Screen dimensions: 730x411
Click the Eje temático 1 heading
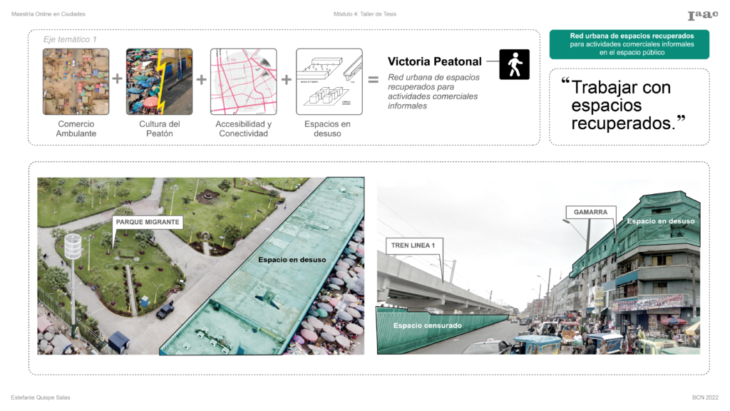click(x=70, y=39)
